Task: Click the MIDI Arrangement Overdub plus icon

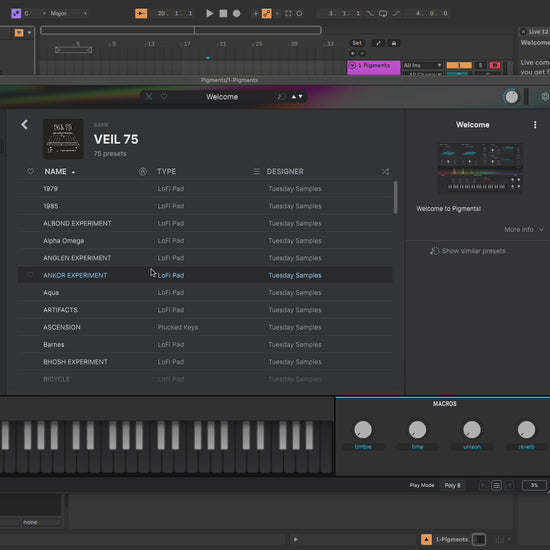Action: (x=255, y=13)
